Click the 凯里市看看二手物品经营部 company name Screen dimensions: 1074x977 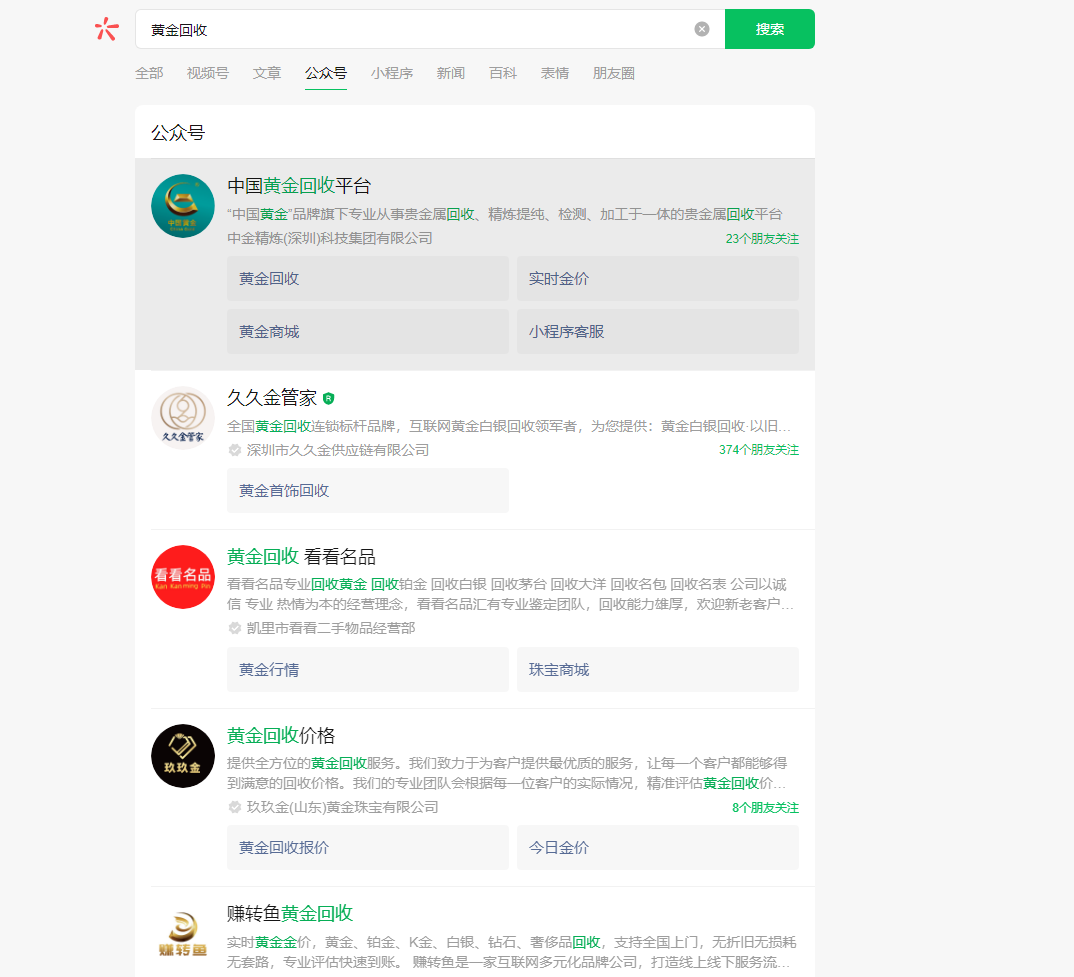click(x=331, y=628)
